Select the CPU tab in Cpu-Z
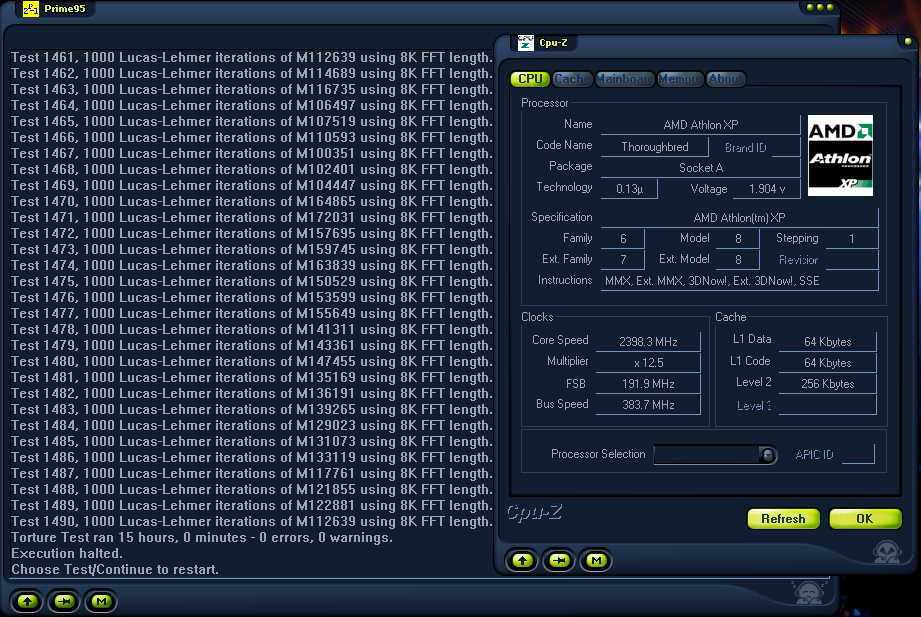Viewport: 921px width, 617px height. click(530, 79)
